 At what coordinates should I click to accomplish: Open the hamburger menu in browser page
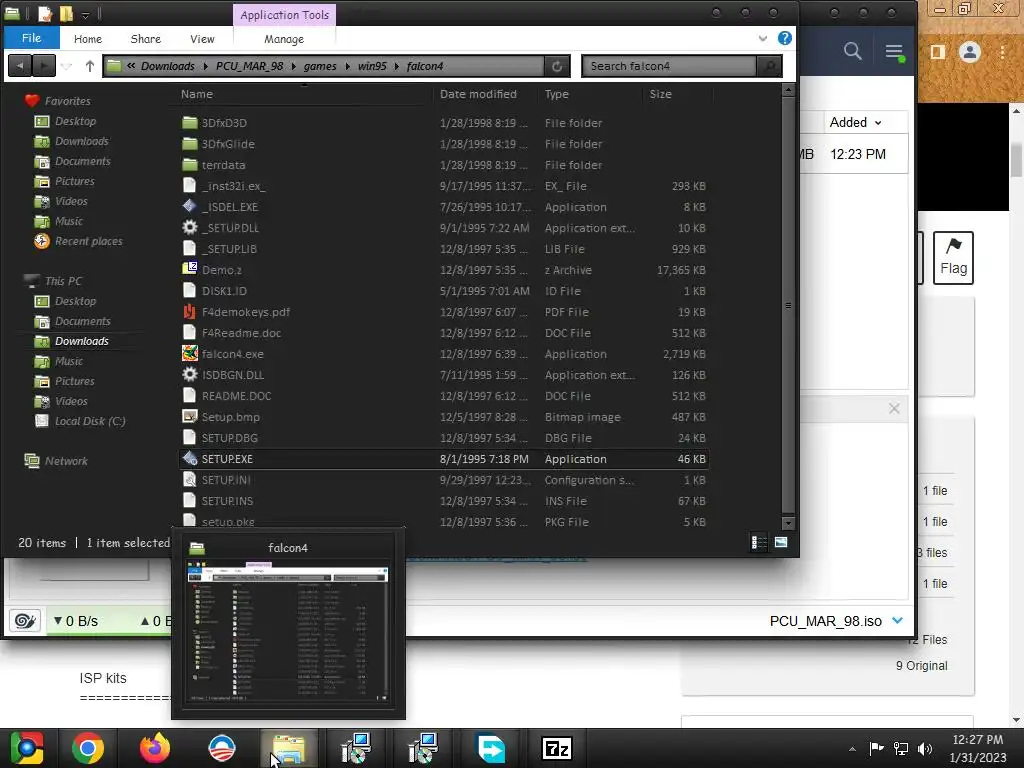click(894, 52)
